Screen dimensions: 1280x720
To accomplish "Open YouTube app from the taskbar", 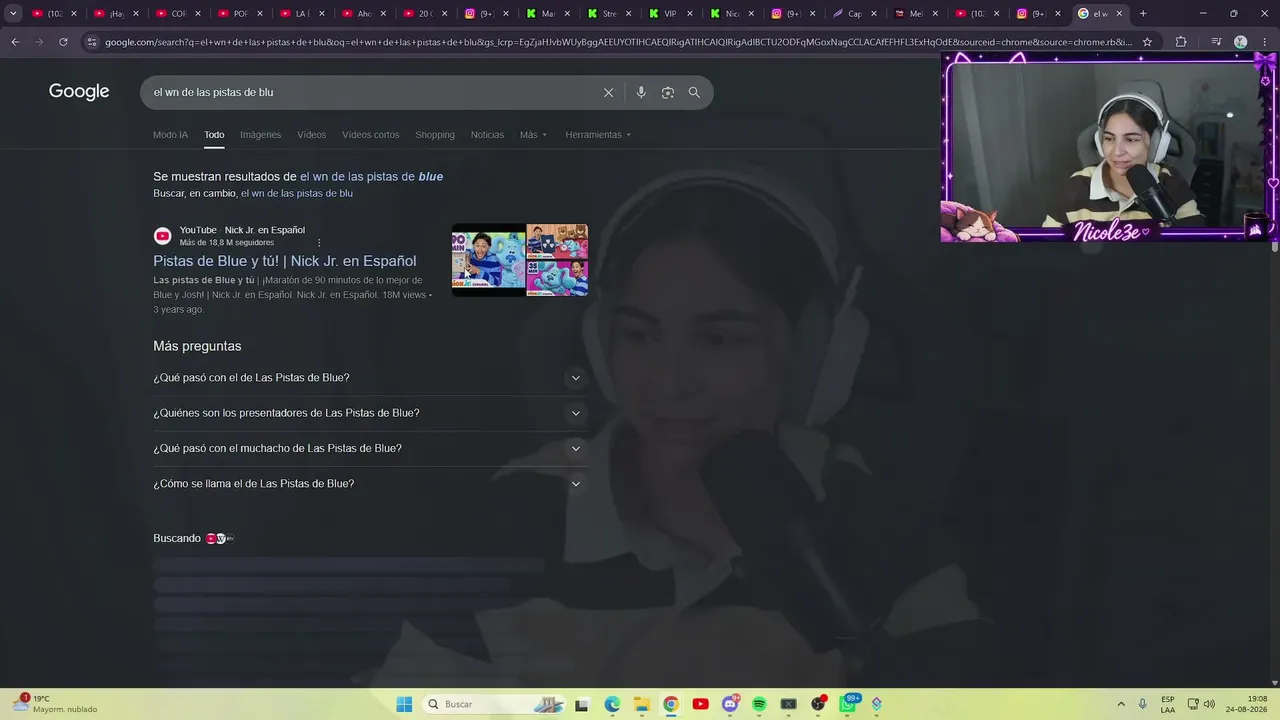I will 700,704.
